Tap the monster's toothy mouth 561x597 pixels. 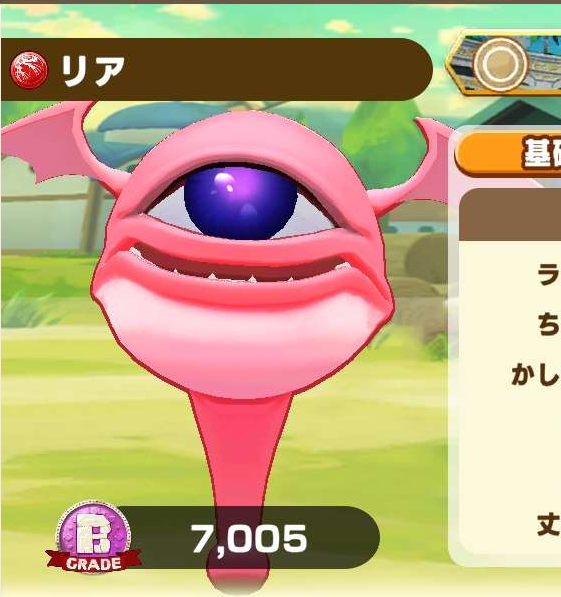click(x=240, y=267)
